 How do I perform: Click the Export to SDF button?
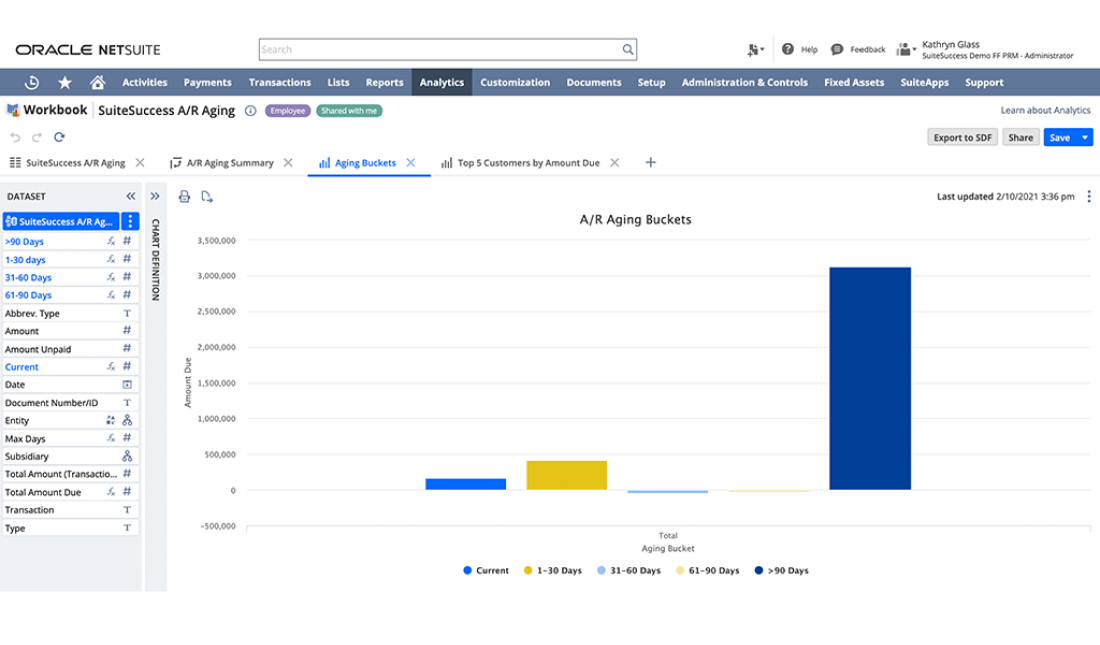click(x=962, y=138)
